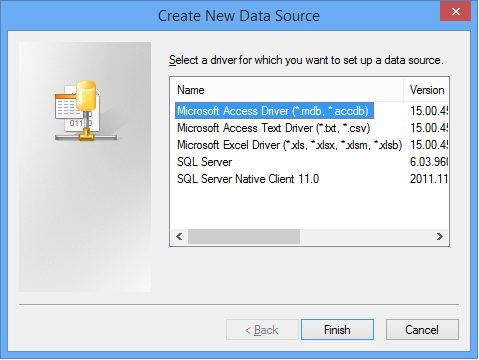
Task: Select the SQL Server driver
Action: coord(204,162)
